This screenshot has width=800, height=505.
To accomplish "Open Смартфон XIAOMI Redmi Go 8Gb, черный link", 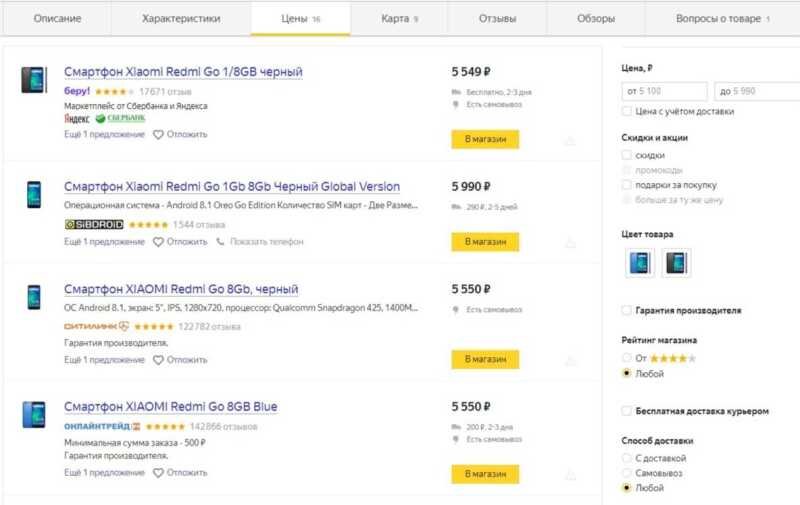I will click(181, 289).
